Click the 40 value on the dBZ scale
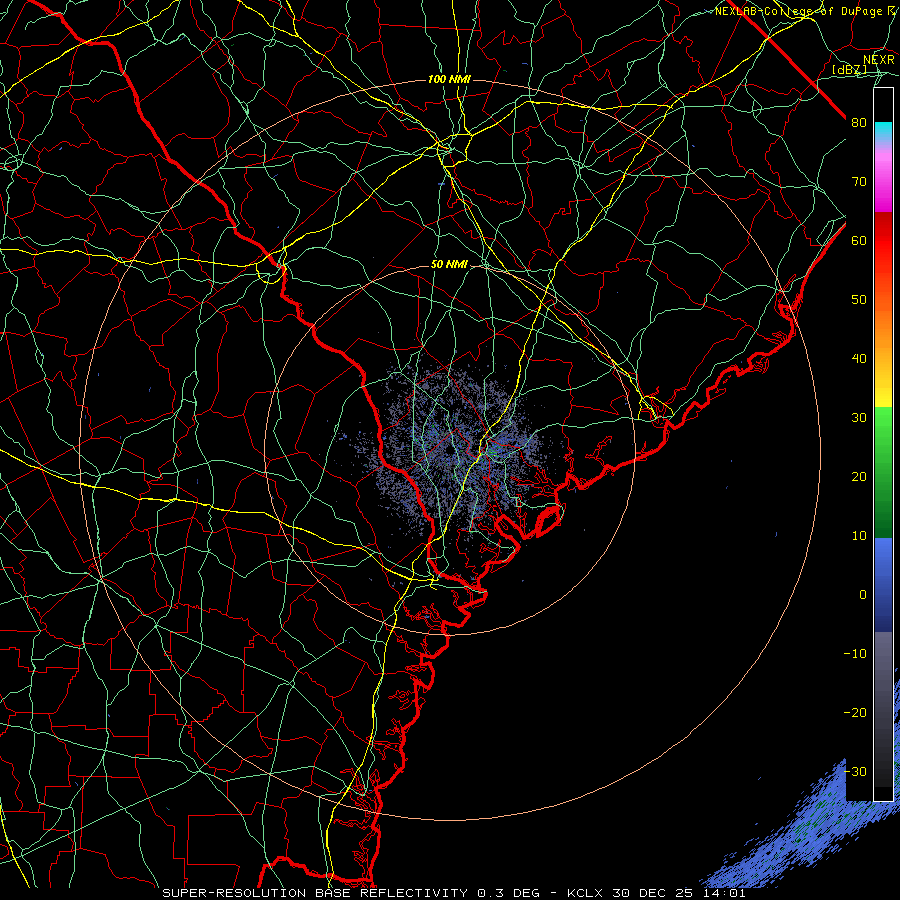 (859, 359)
